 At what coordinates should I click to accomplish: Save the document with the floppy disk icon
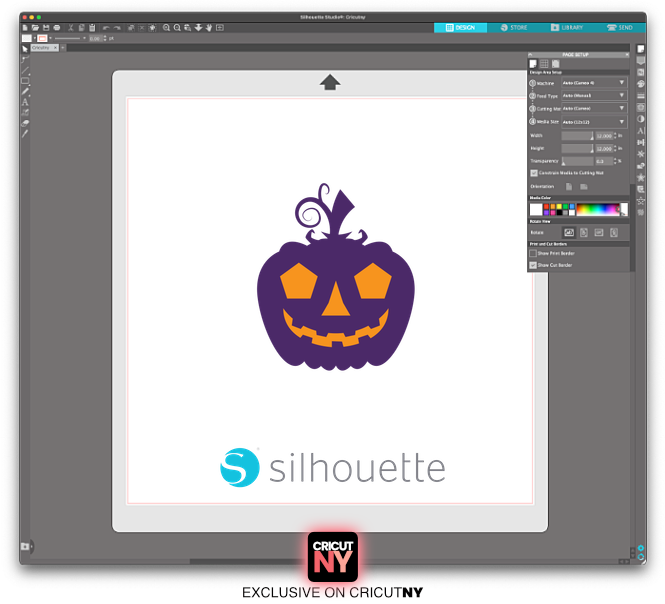pyautogui.click(x=46, y=28)
